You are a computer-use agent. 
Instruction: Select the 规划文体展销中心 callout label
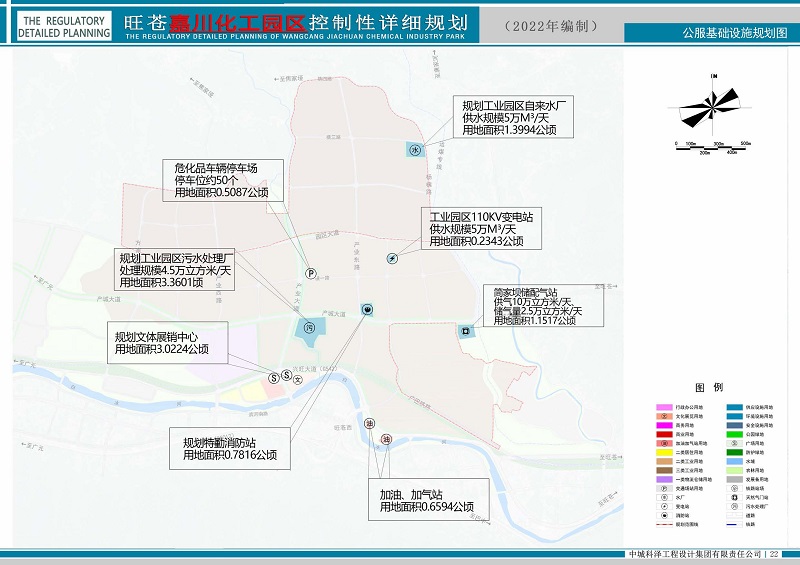click(168, 342)
